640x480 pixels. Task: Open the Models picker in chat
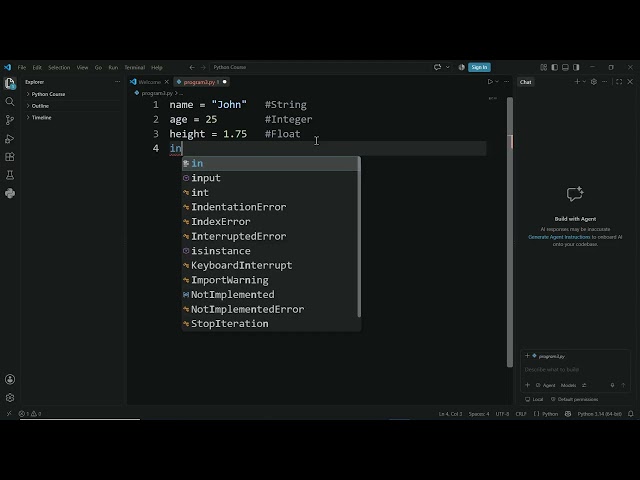pyautogui.click(x=568, y=385)
